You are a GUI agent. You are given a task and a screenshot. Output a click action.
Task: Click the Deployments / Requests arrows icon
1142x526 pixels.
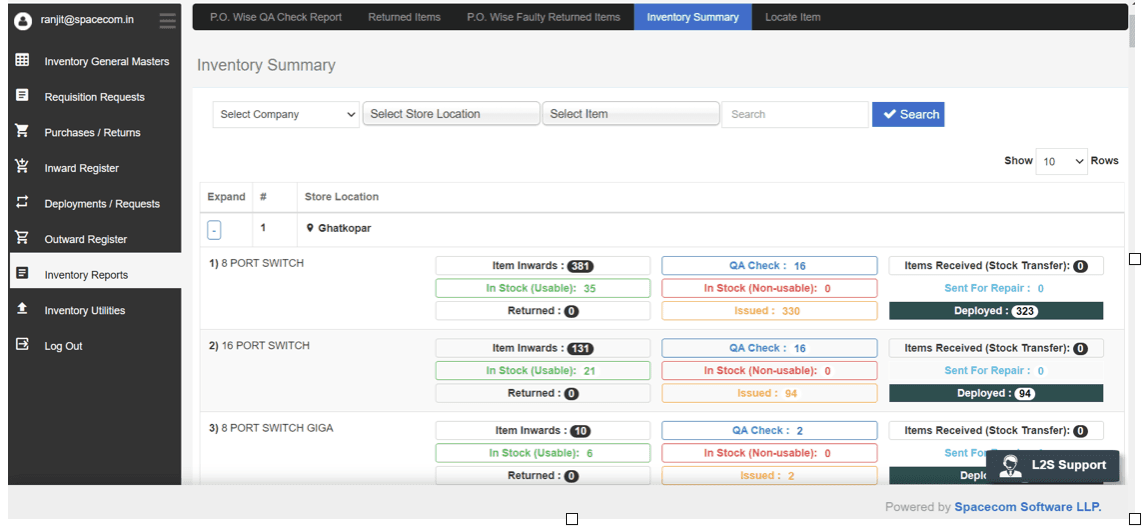pyautogui.click(x=22, y=202)
